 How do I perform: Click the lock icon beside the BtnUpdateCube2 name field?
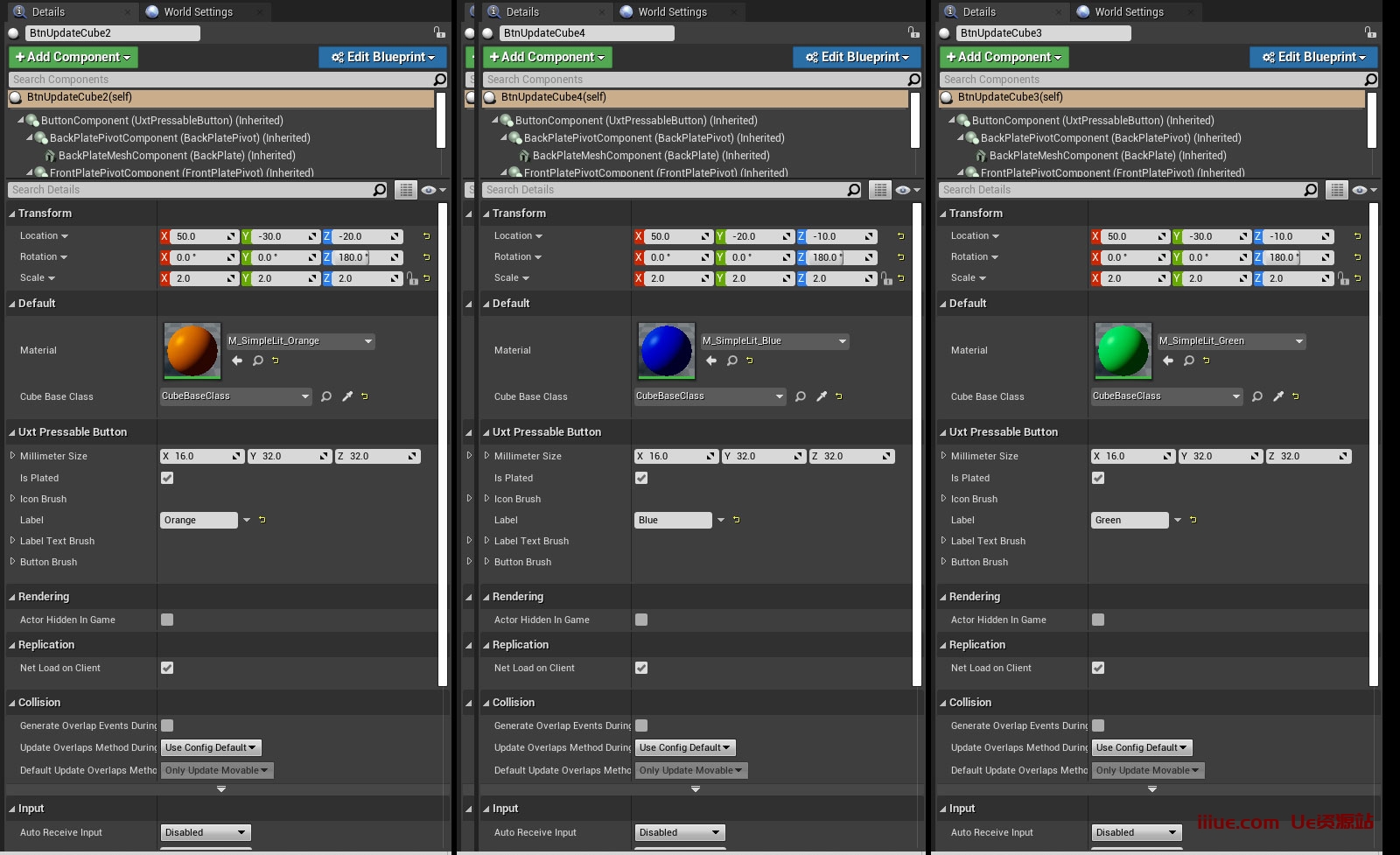(x=439, y=32)
